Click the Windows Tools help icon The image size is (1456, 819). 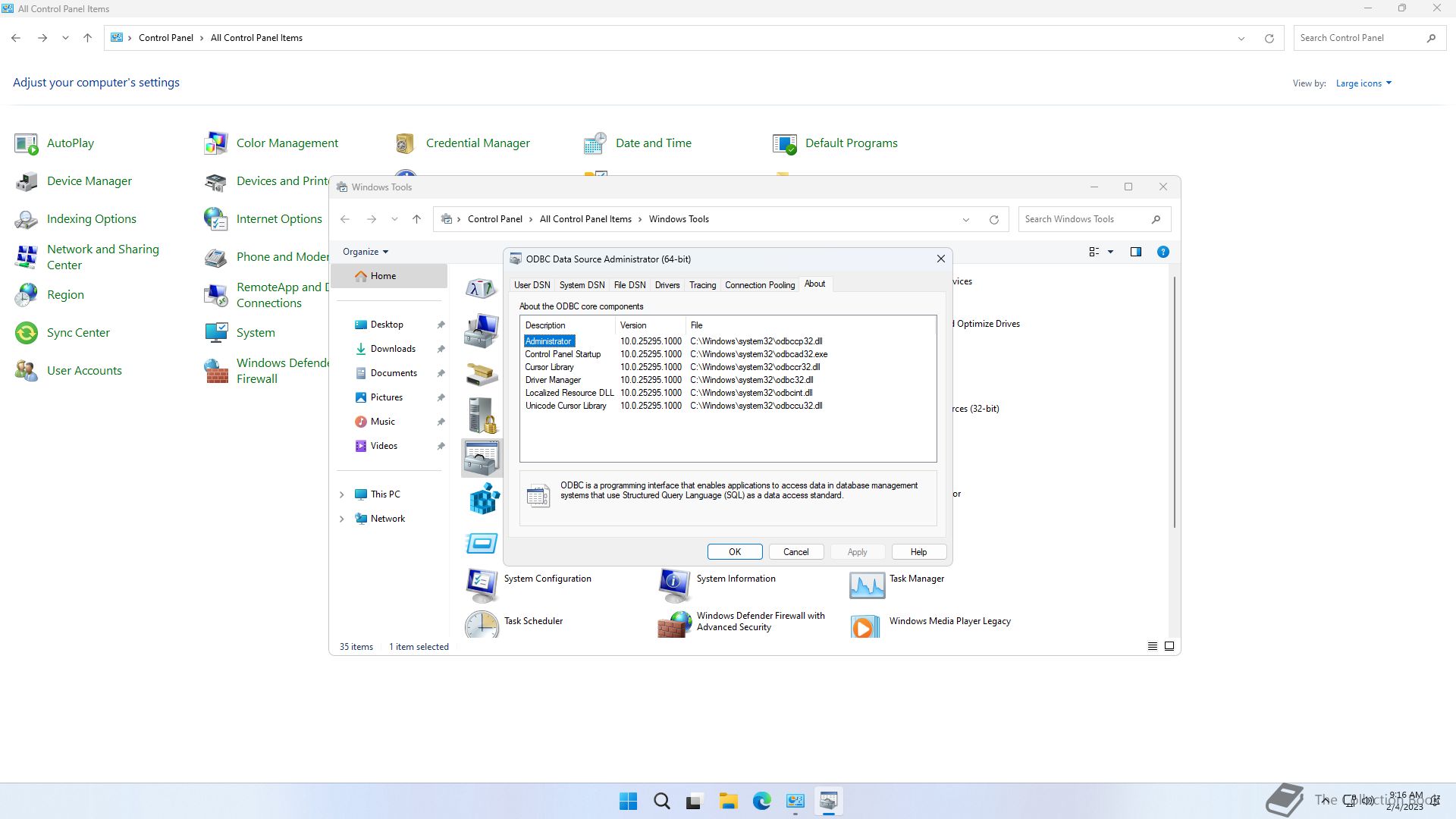click(x=1163, y=252)
